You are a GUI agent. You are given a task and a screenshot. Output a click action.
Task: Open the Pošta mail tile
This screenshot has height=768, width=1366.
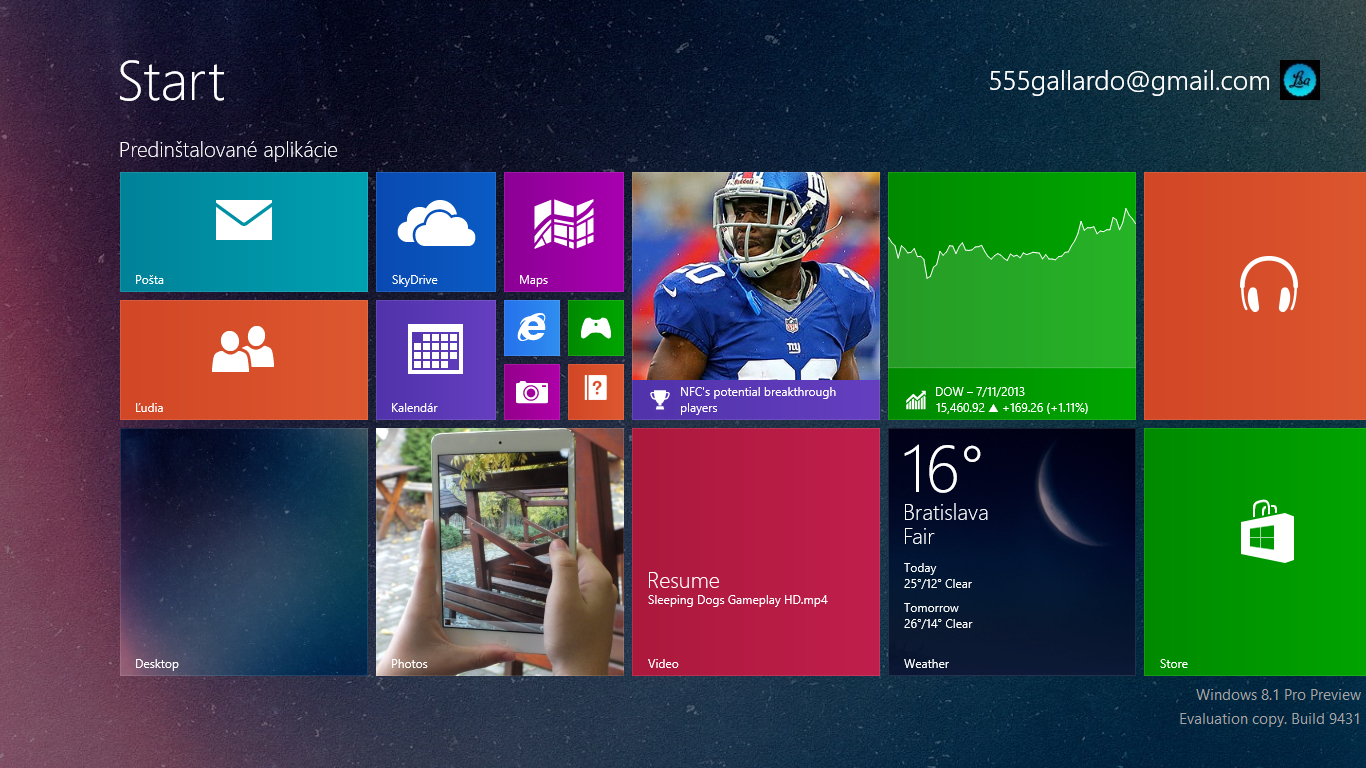(244, 232)
